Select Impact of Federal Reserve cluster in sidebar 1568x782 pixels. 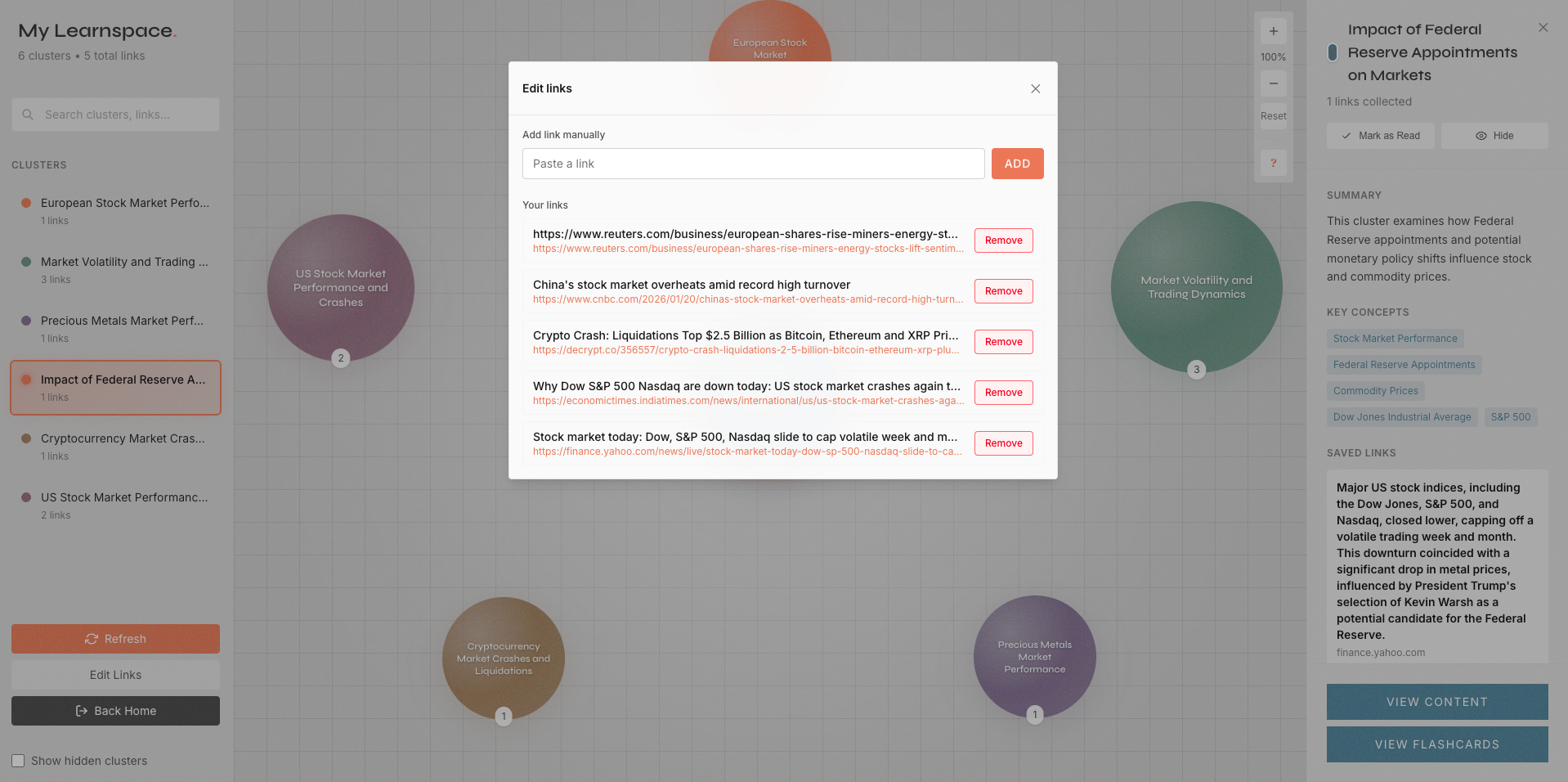pos(115,388)
